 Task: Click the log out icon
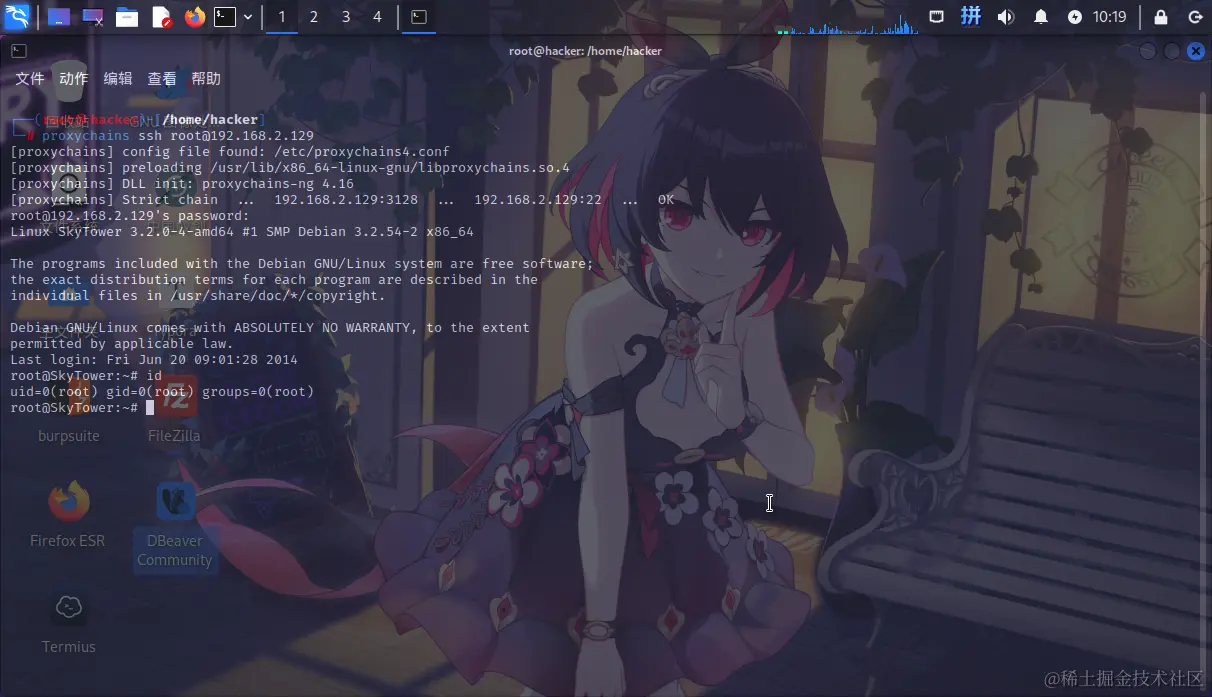1195,17
